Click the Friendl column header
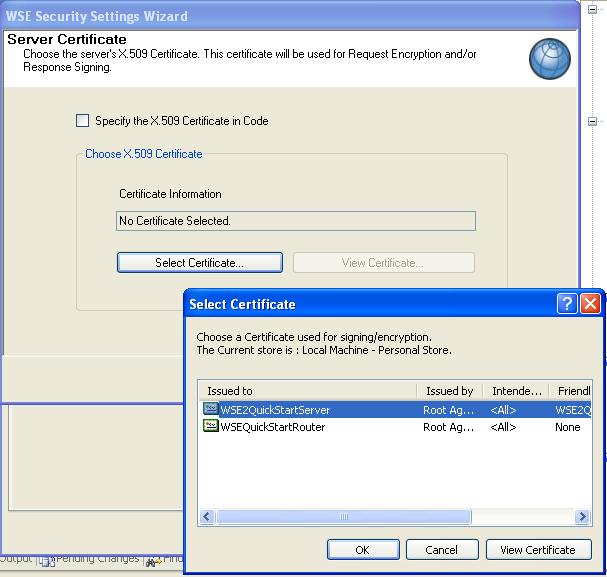 click(571, 391)
